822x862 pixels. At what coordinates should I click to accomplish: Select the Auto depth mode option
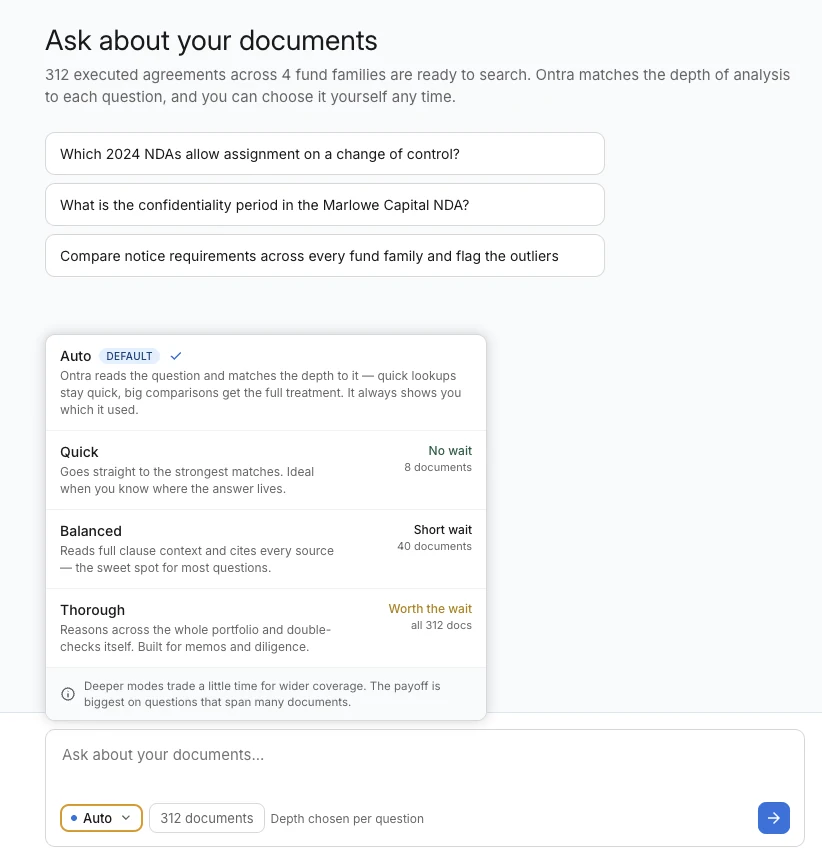(x=266, y=383)
